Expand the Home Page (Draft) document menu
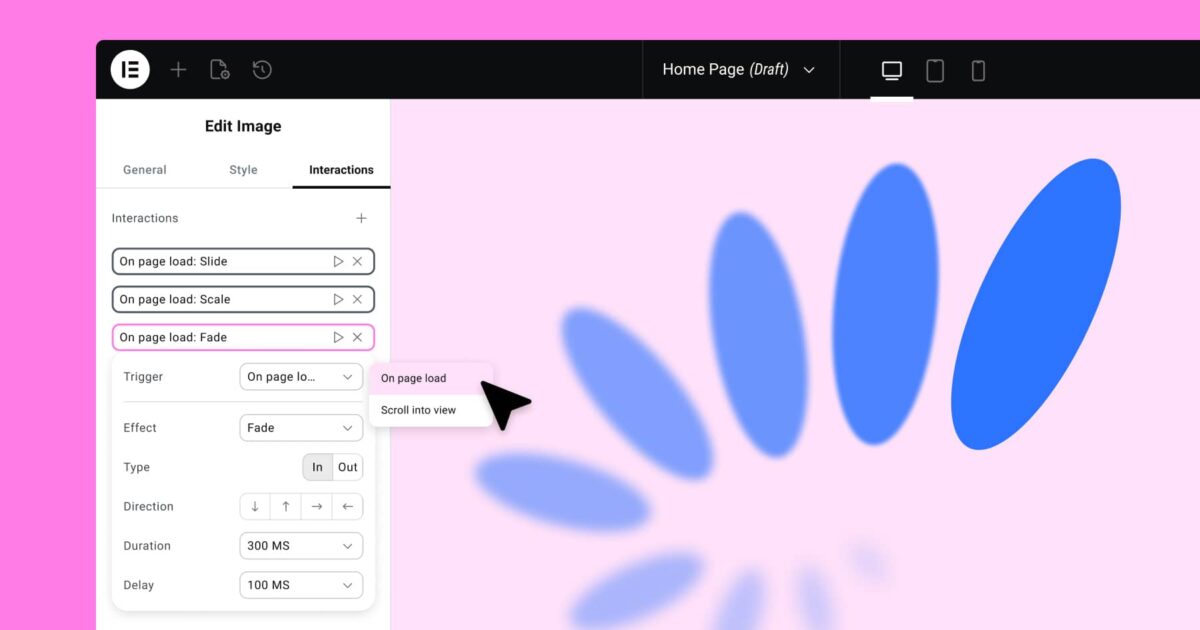The width and height of the screenshot is (1200, 630). pyautogui.click(x=739, y=70)
